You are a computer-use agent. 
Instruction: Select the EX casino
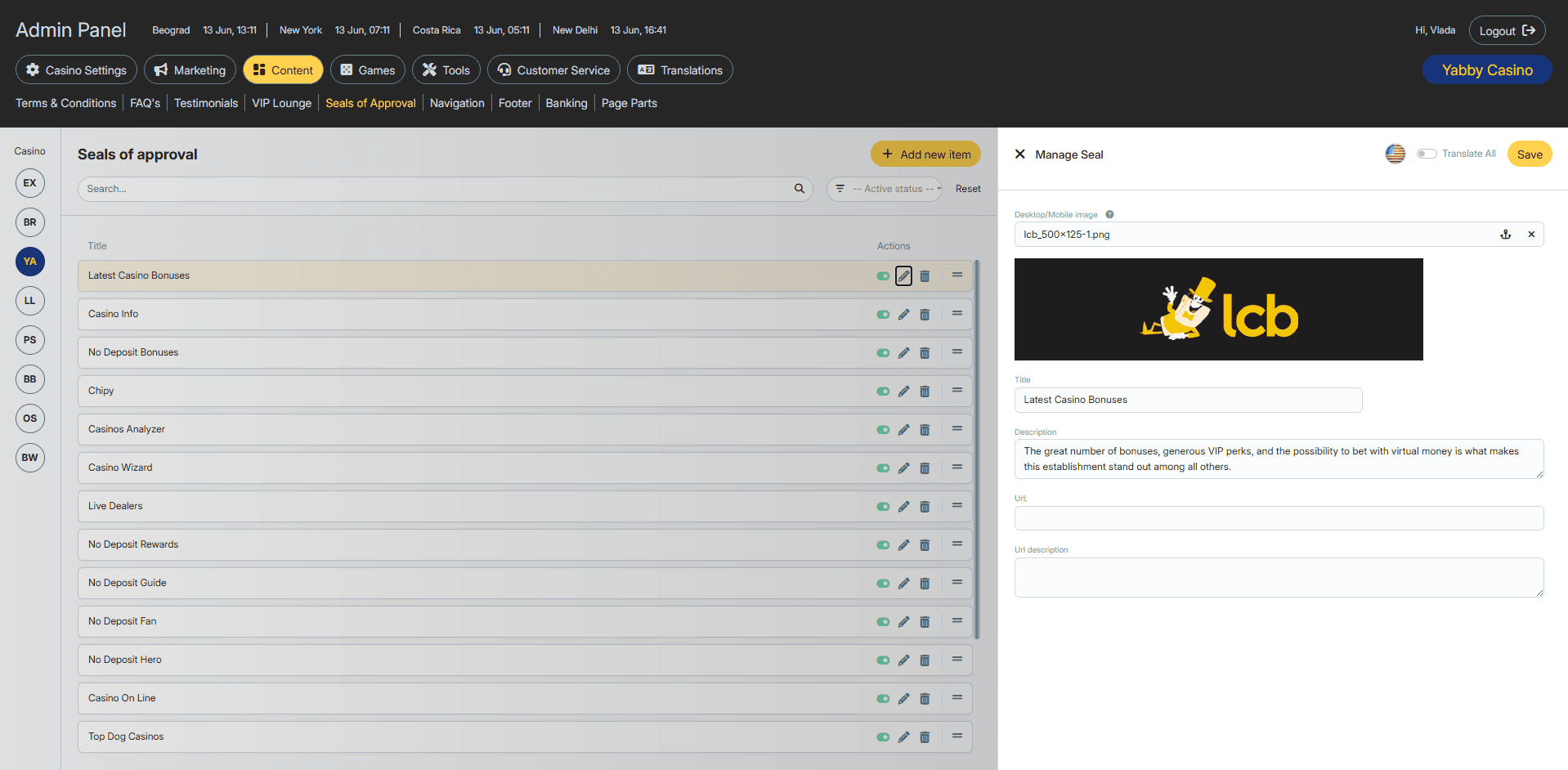(x=30, y=183)
